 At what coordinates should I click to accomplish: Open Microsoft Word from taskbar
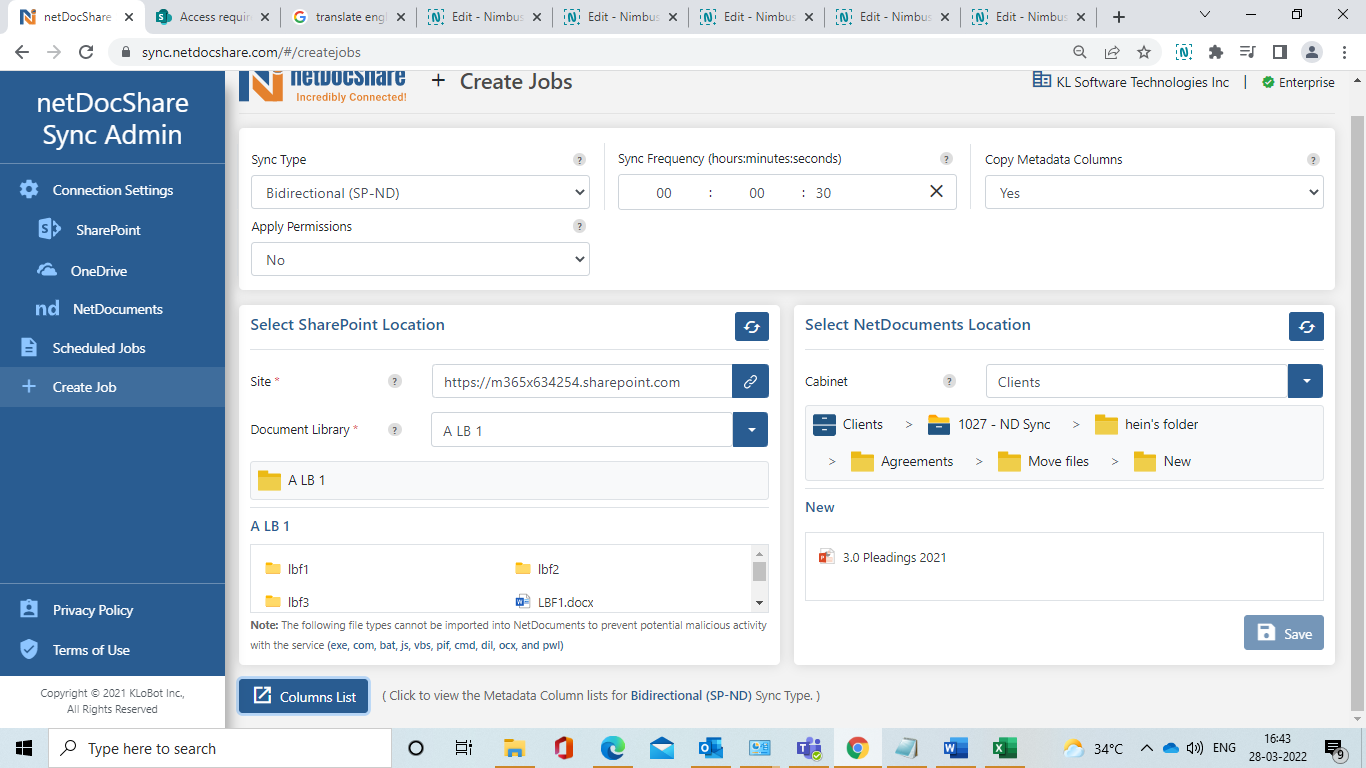pos(955,748)
